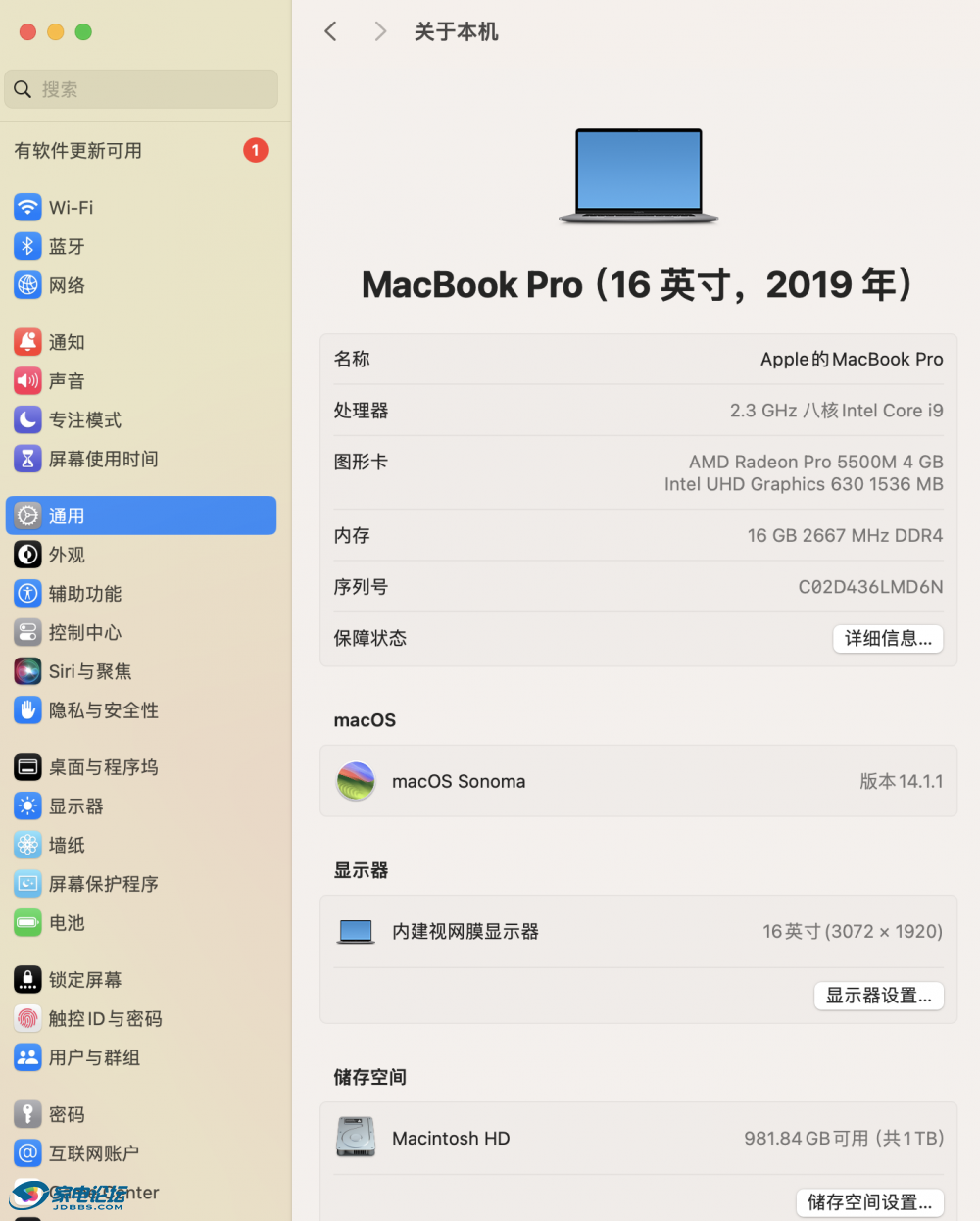The width and height of the screenshot is (980, 1221).
Task: Click the 处理器 row label
Action: click(361, 411)
